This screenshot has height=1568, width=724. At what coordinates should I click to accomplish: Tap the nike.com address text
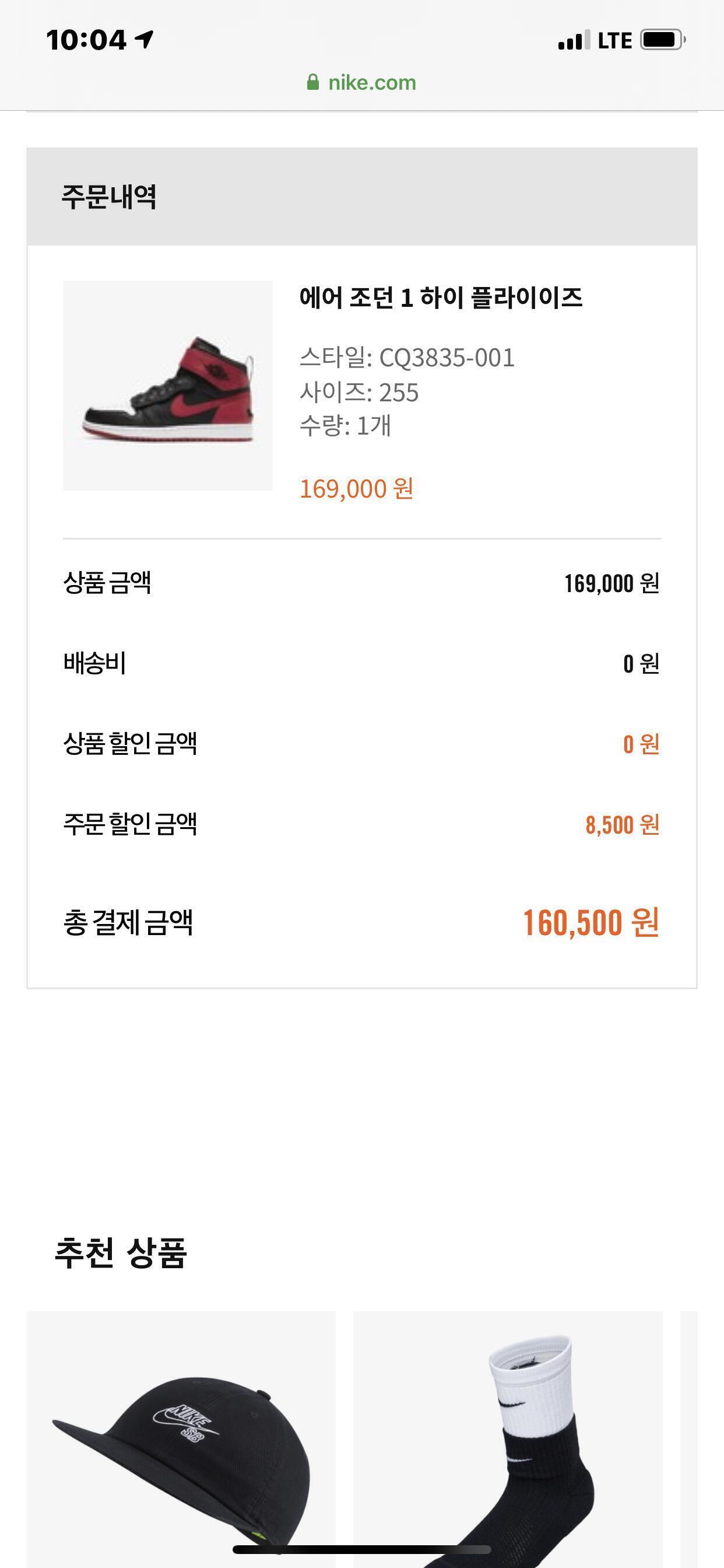click(x=372, y=82)
